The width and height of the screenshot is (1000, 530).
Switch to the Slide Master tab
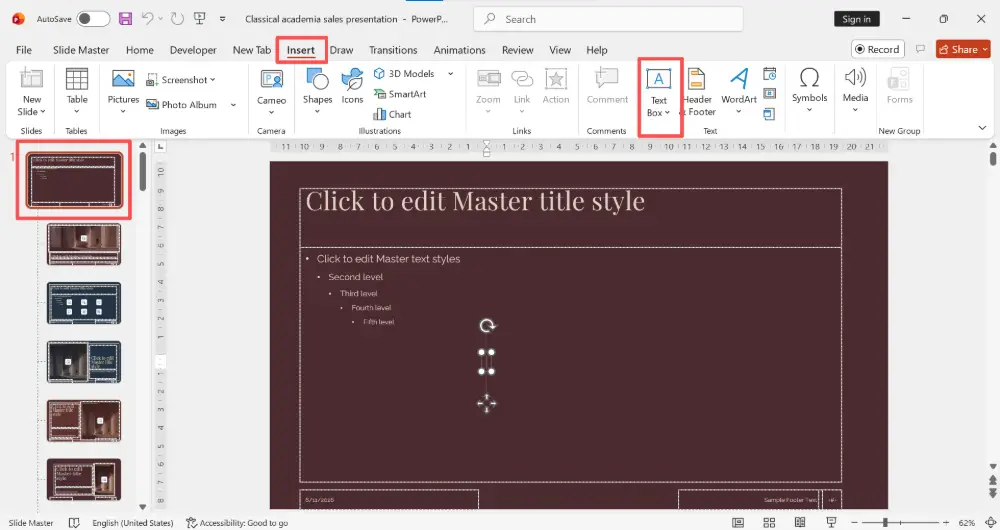click(81, 50)
